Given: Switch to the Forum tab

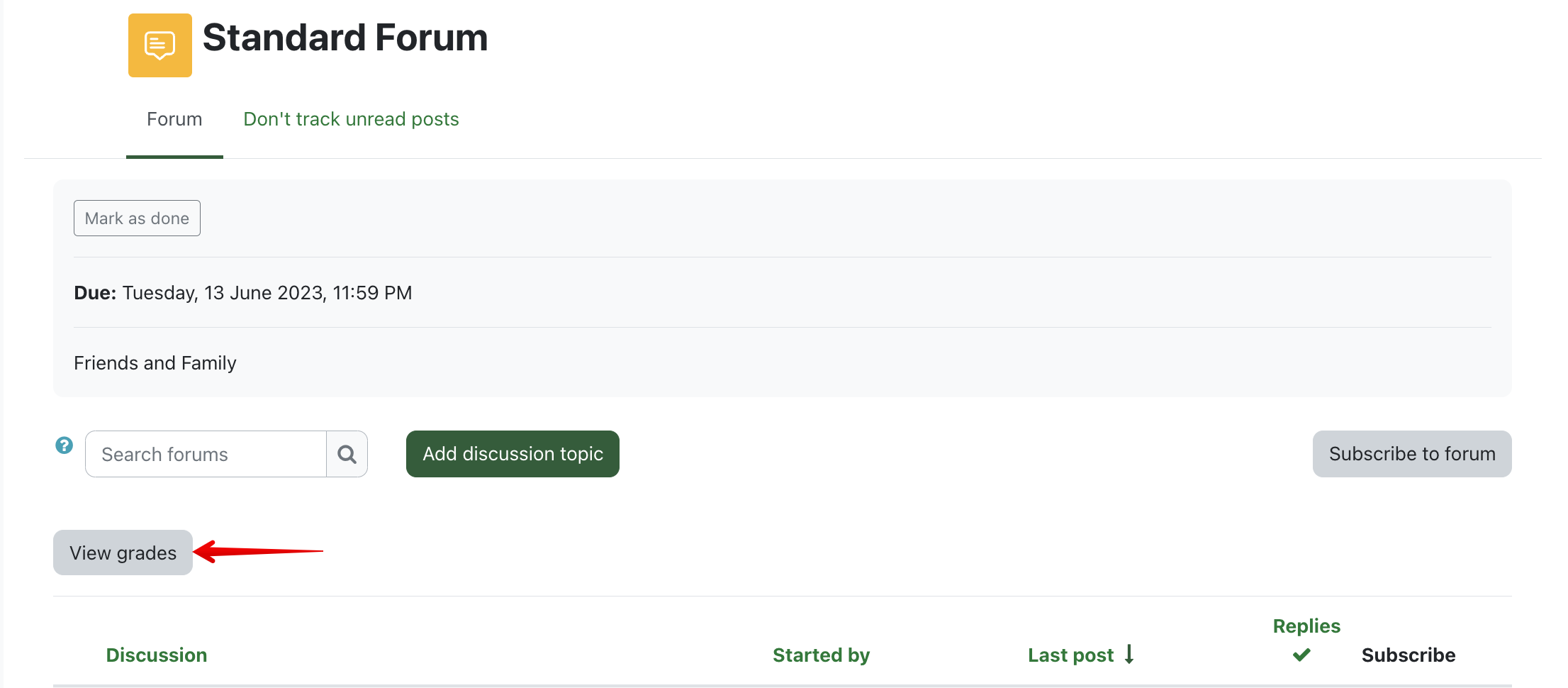Looking at the screenshot, I should pyautogui.click(x=174, y=119).
